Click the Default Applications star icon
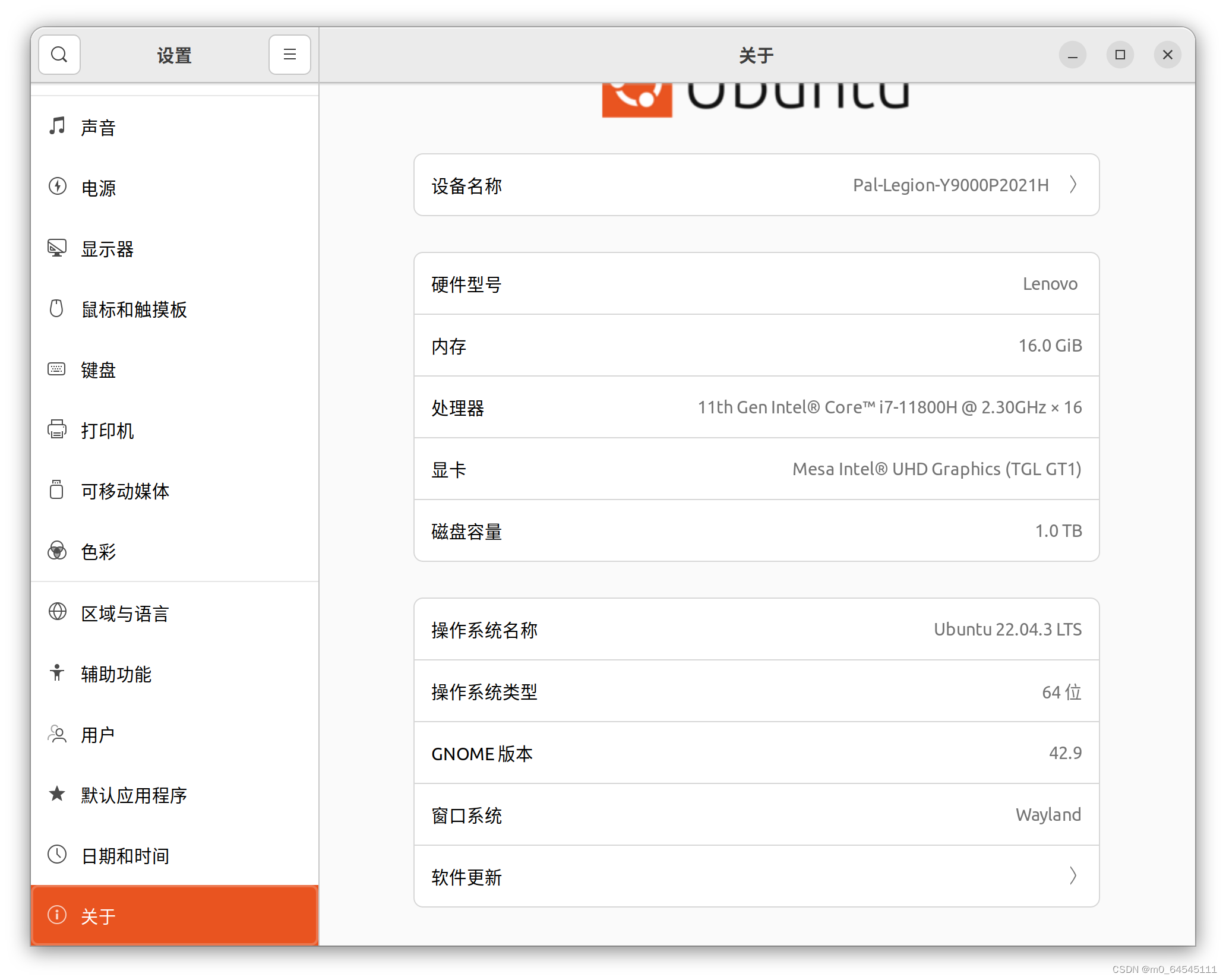The height and width of the screenshot is (980, 1226). 57,794
